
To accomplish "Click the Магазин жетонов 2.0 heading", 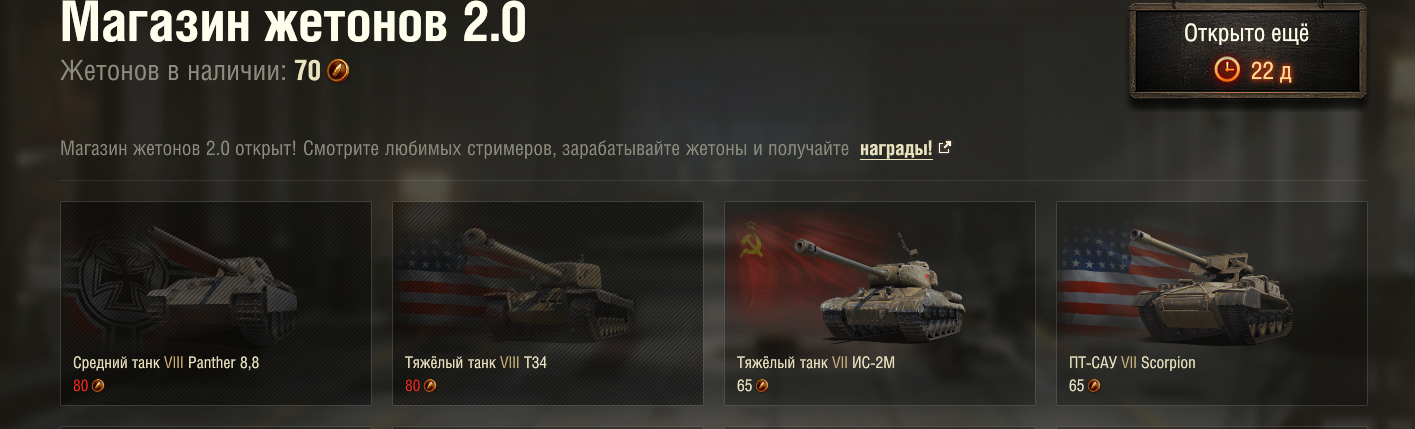I will coord(293,23).
